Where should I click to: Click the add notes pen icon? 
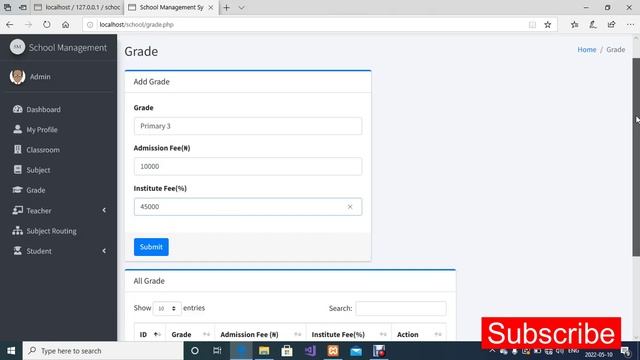coord(593,24)
